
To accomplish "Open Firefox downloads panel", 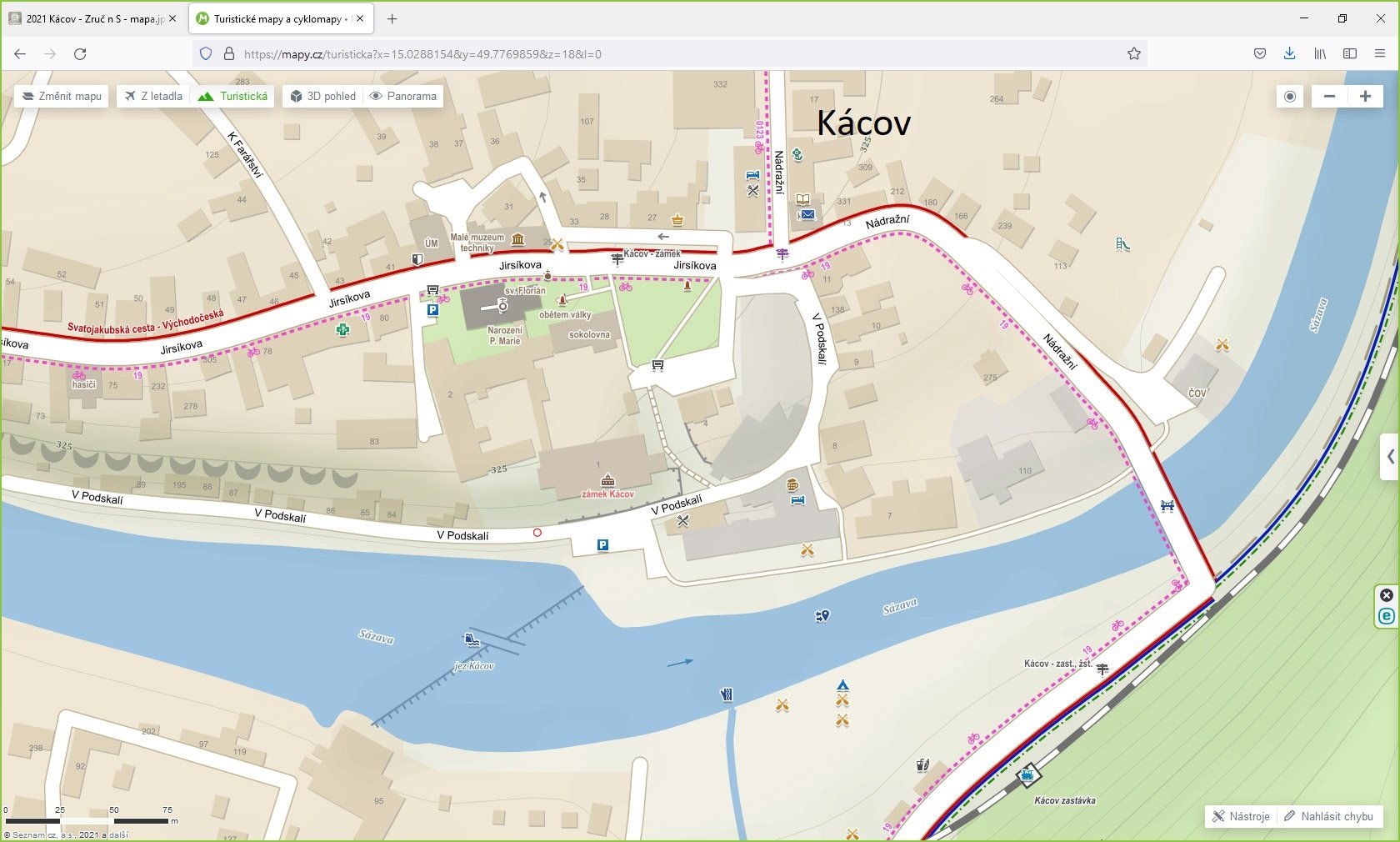I will click(1289, 54).
